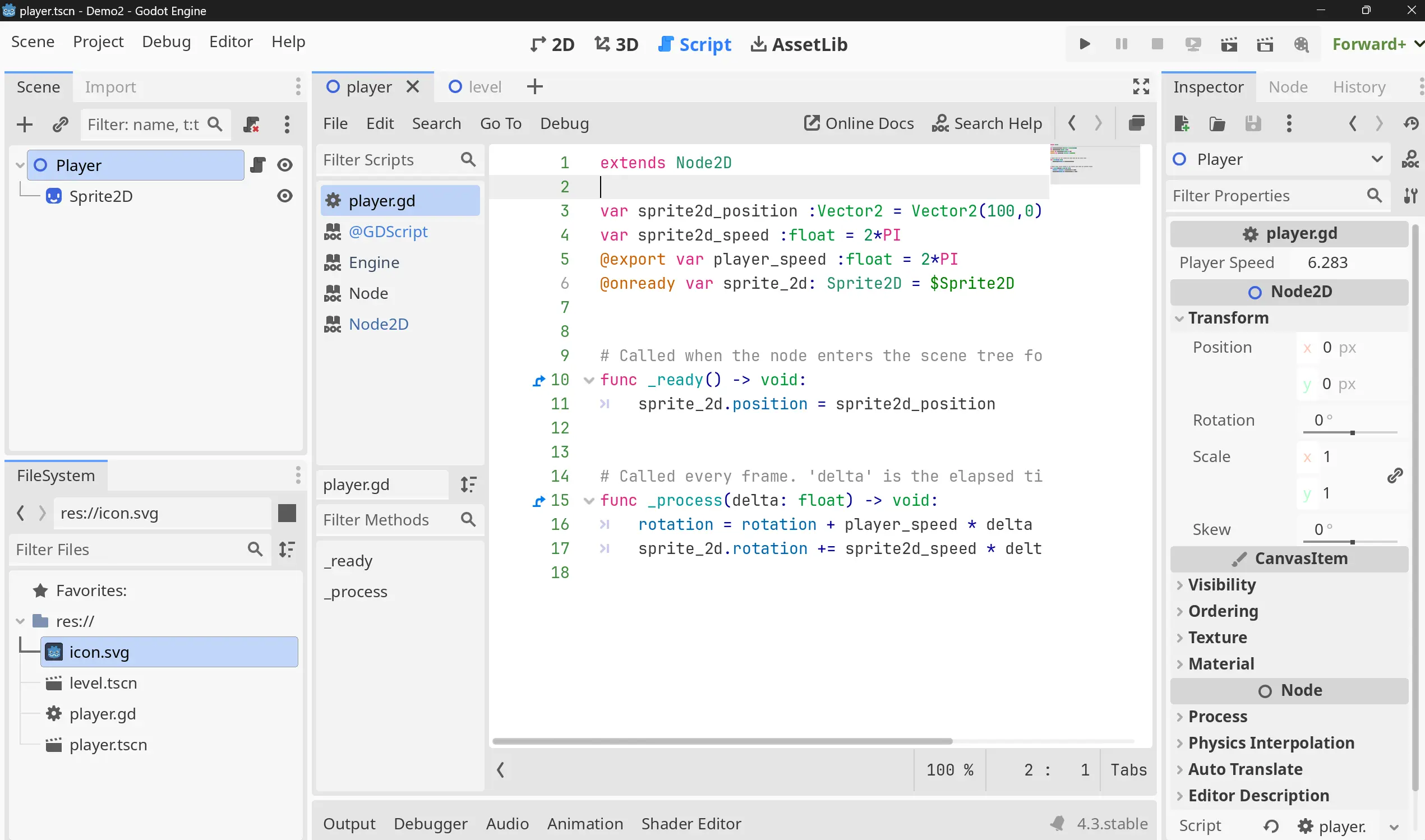This screenshot has width=1425, height=840.
Task: Toggle distraction-free mode
Action: [1141, 86]
